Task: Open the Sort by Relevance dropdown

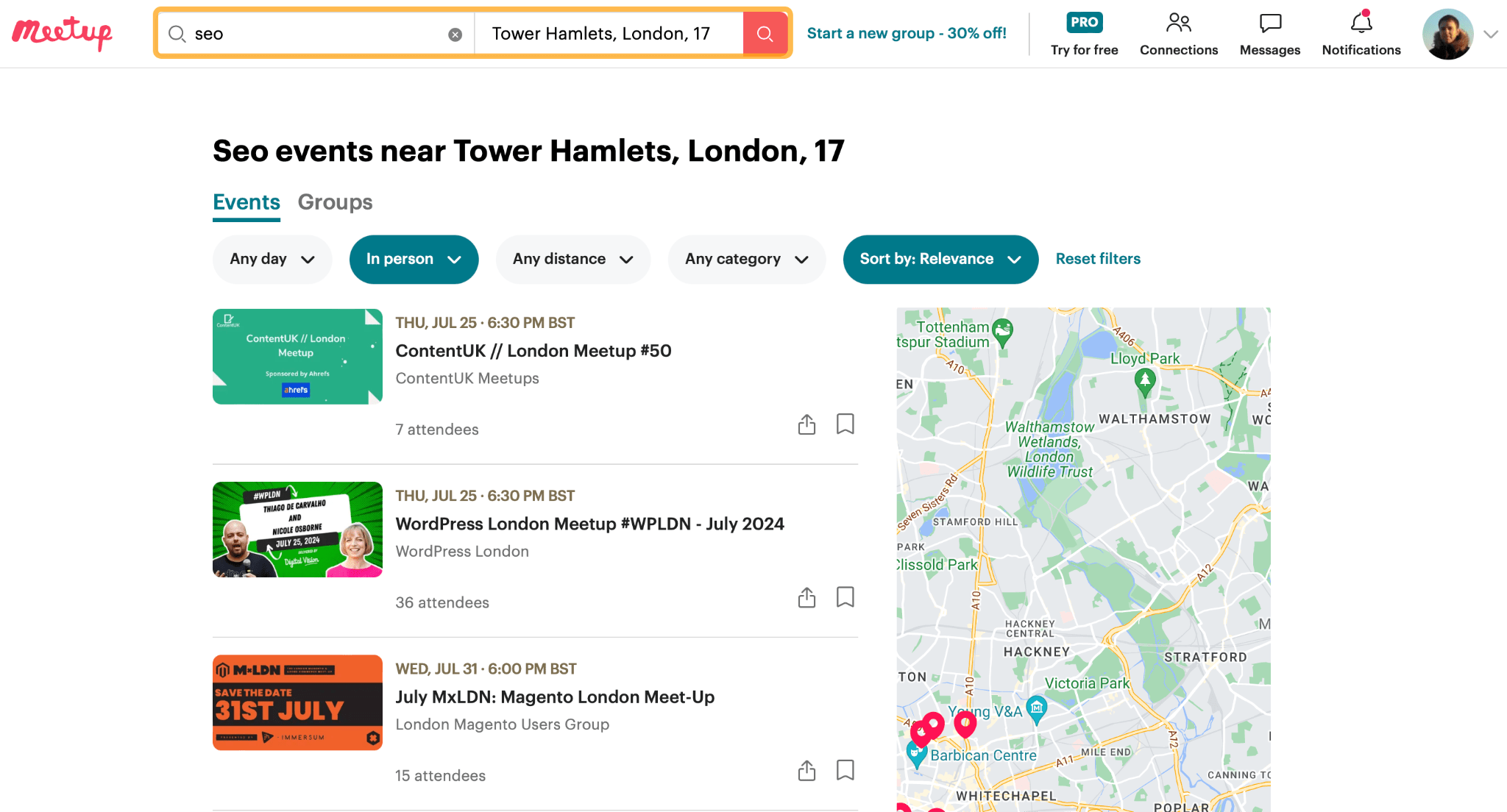Action: click(x=940, y=259)
